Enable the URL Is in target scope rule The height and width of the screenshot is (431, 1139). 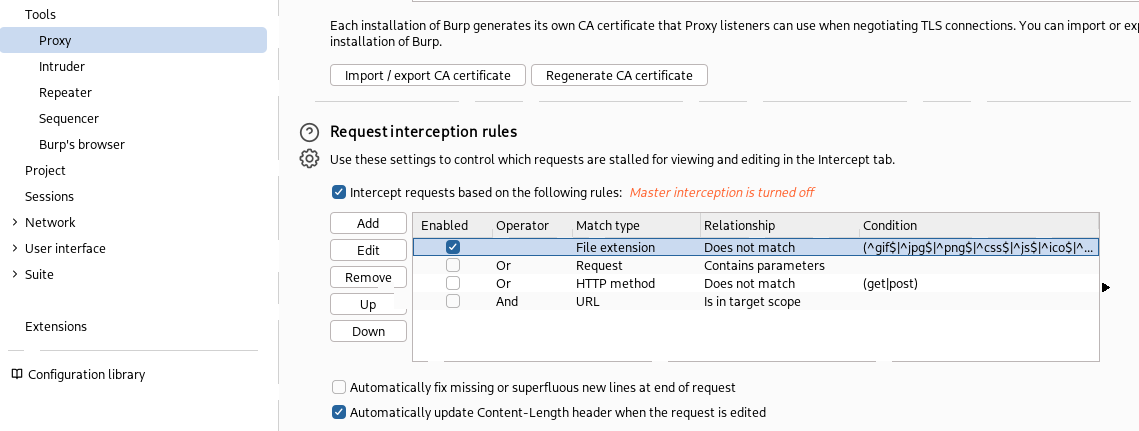pyautogui.click(x=453, y=301)
